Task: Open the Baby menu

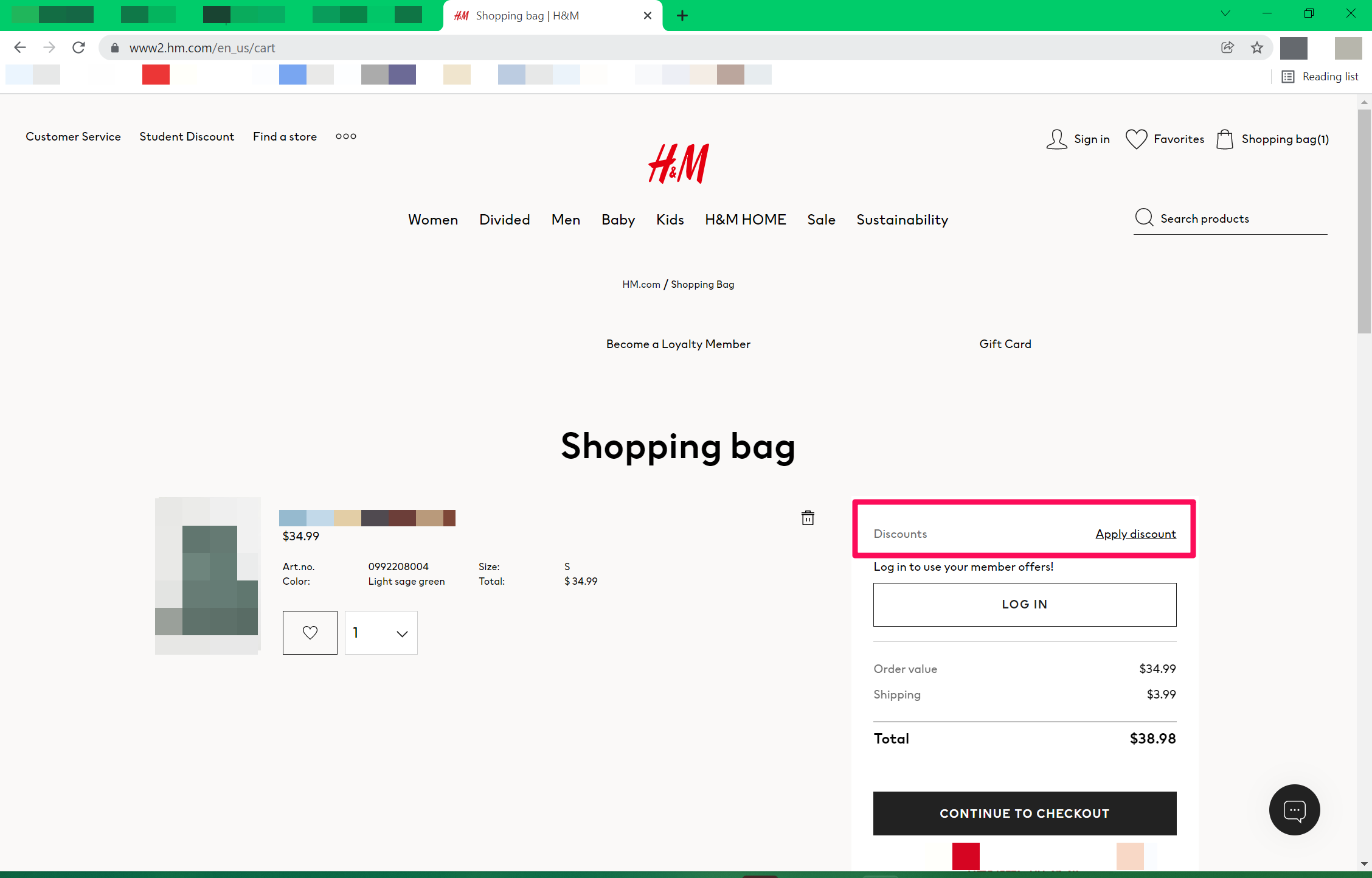Action: point(618,220)
